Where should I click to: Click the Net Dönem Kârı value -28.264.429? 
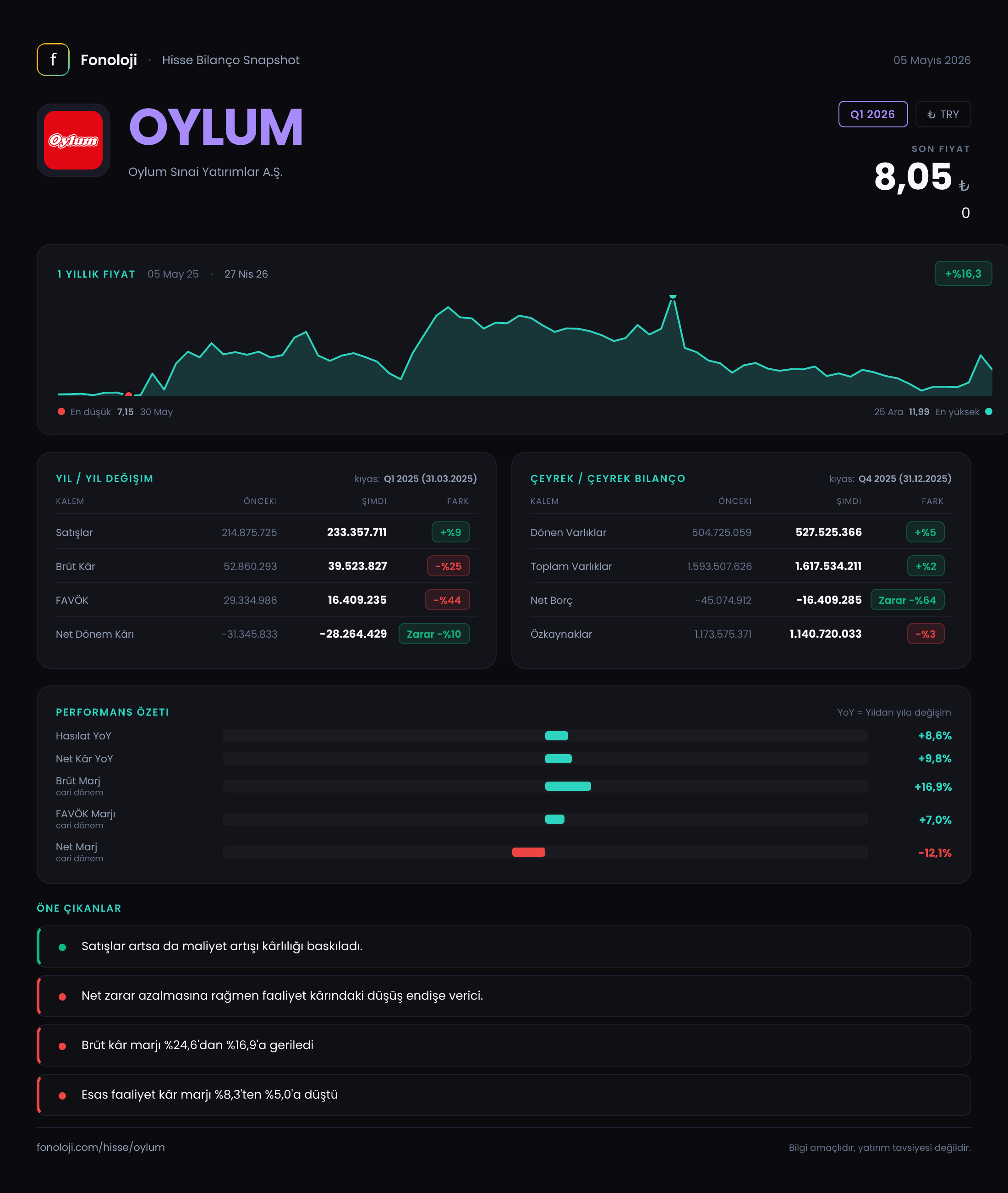(x=353, y=634)
